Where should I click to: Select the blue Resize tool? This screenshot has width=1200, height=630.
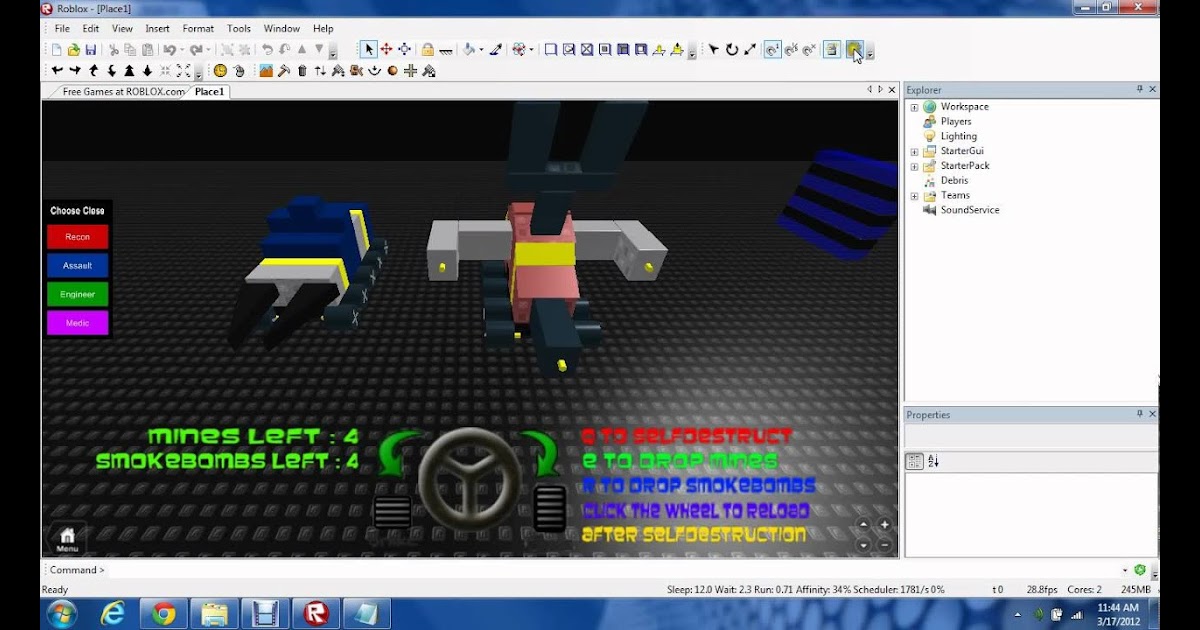(x=404, y=50)
